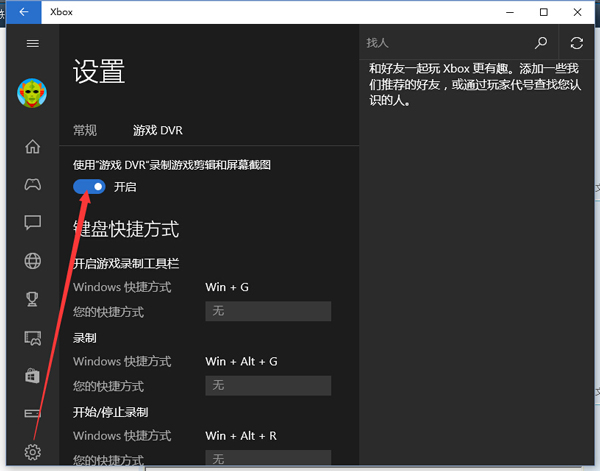600x471 pixels.
Task: Switch to the 常规 tab
Action: pyautogui.click(x=85, y=130)
